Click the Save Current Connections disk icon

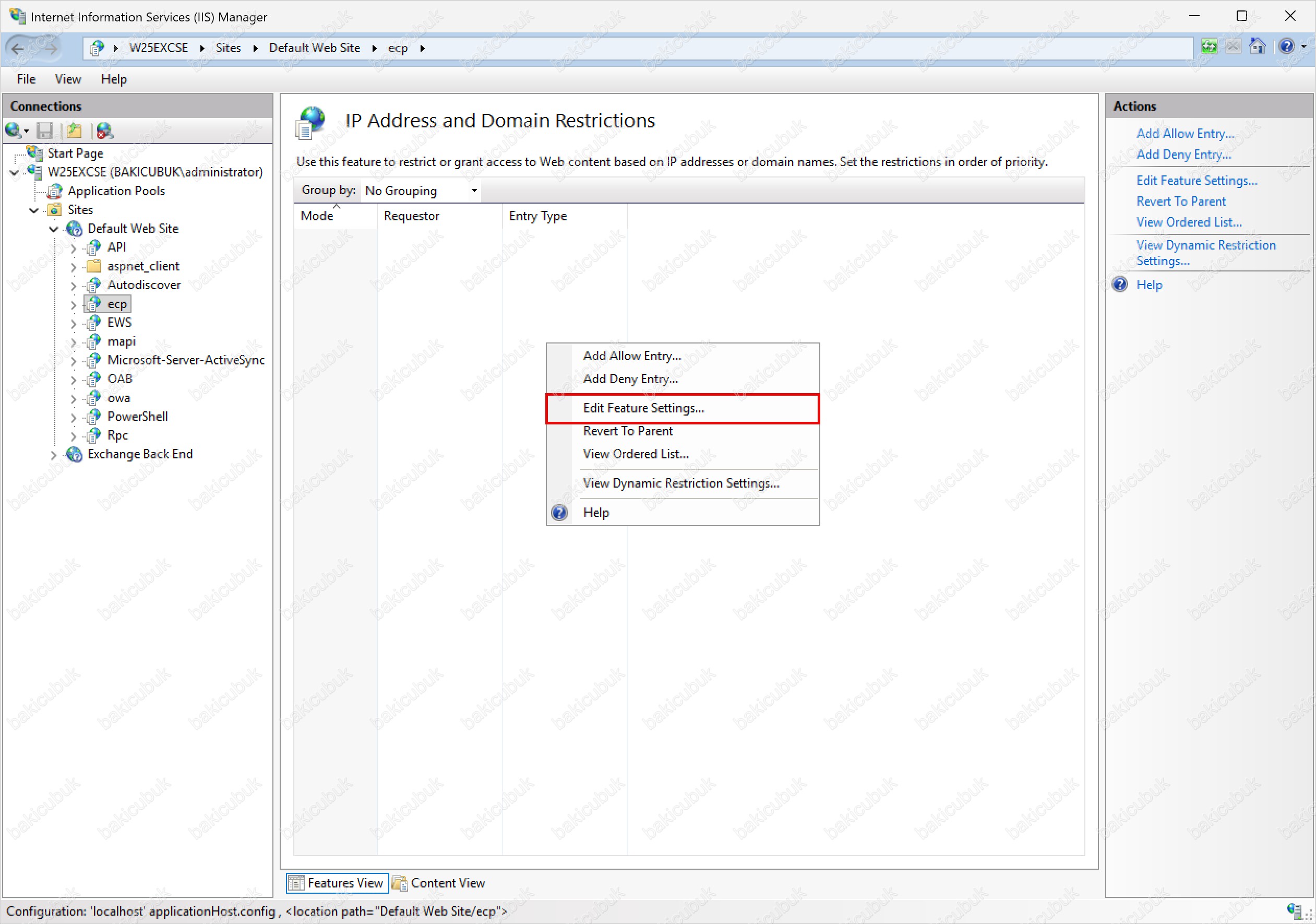(x=45, y=131)
